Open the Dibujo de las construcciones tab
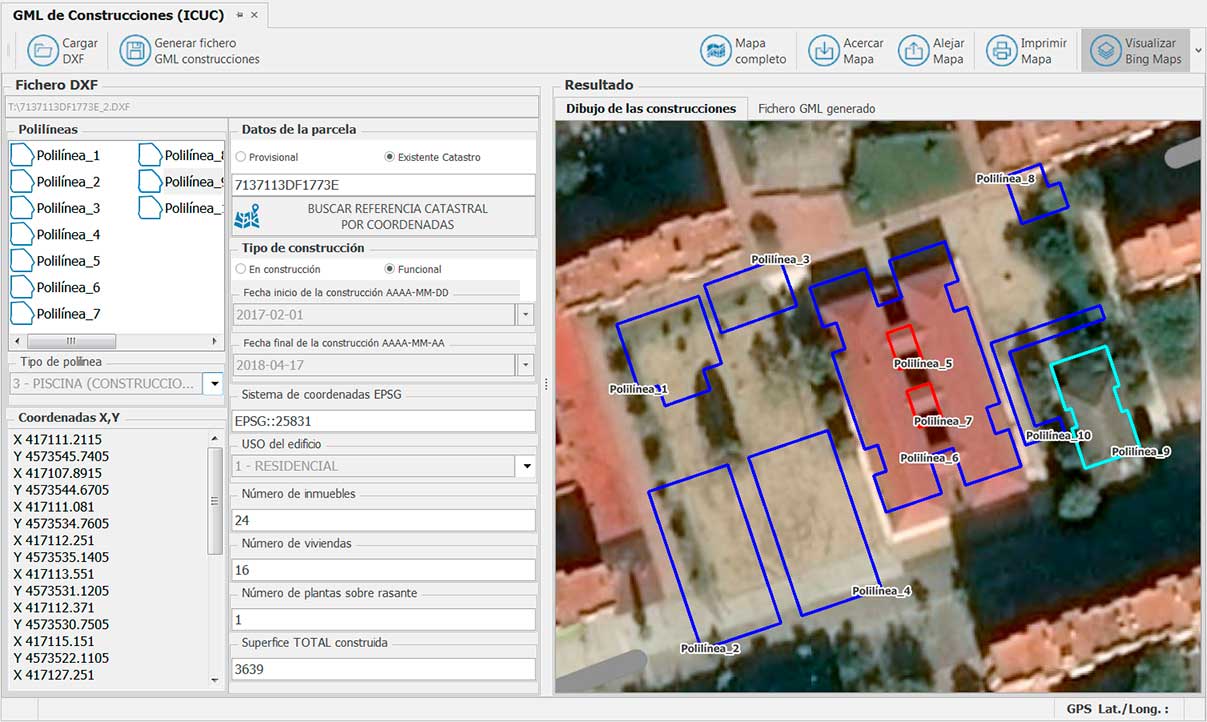Screen dimensions: 1207x722 pos(650,108)
